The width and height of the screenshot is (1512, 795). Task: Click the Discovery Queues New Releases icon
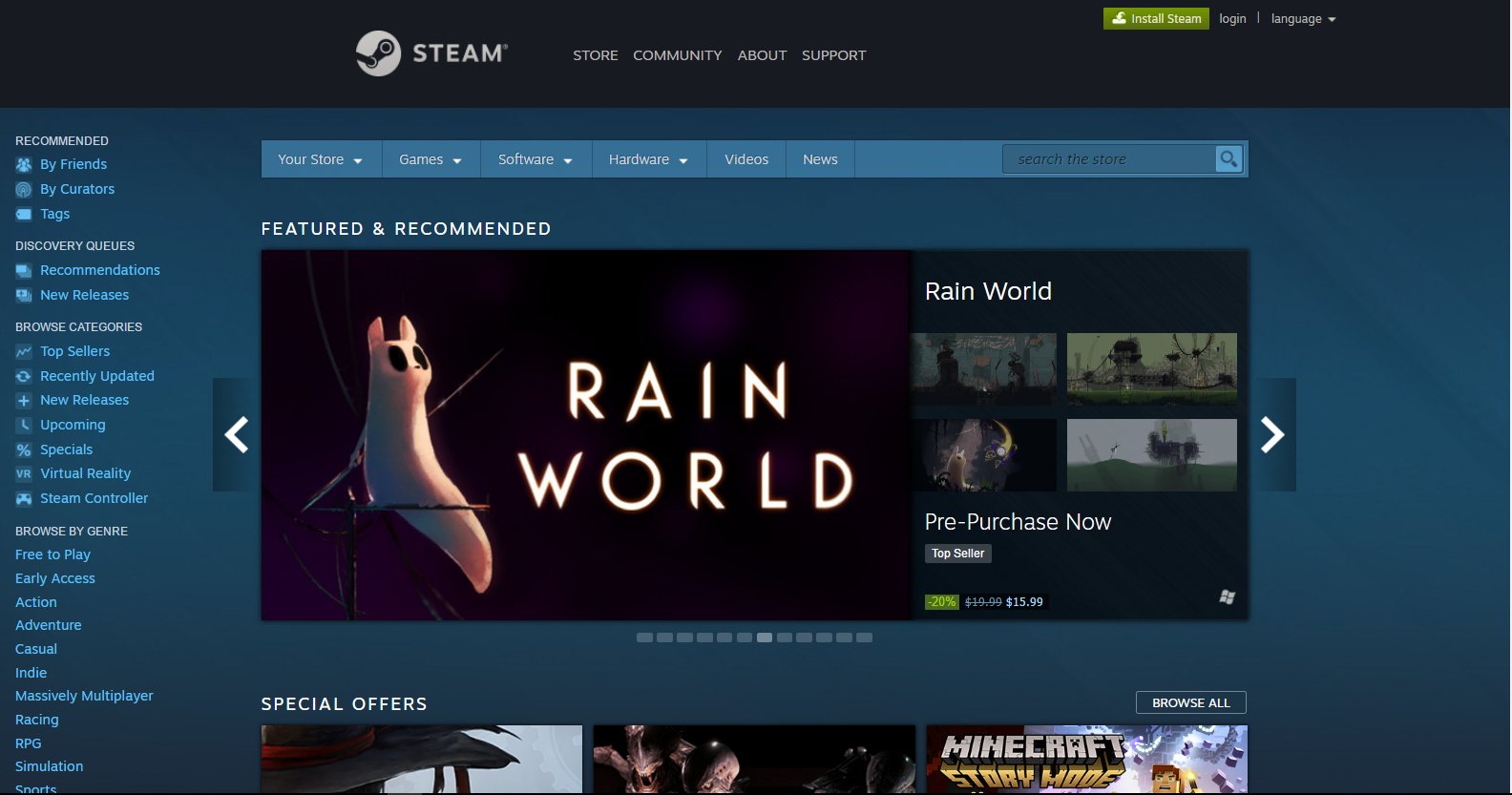[x=24, y=296]
